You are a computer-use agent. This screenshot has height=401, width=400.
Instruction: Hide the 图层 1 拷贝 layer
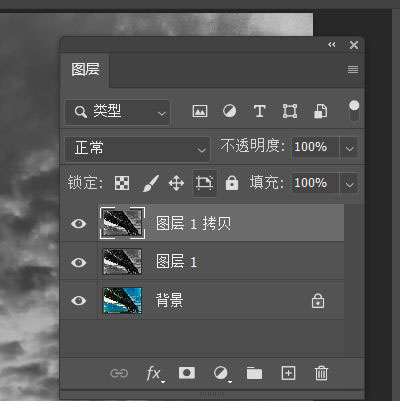tap(79, 223)
